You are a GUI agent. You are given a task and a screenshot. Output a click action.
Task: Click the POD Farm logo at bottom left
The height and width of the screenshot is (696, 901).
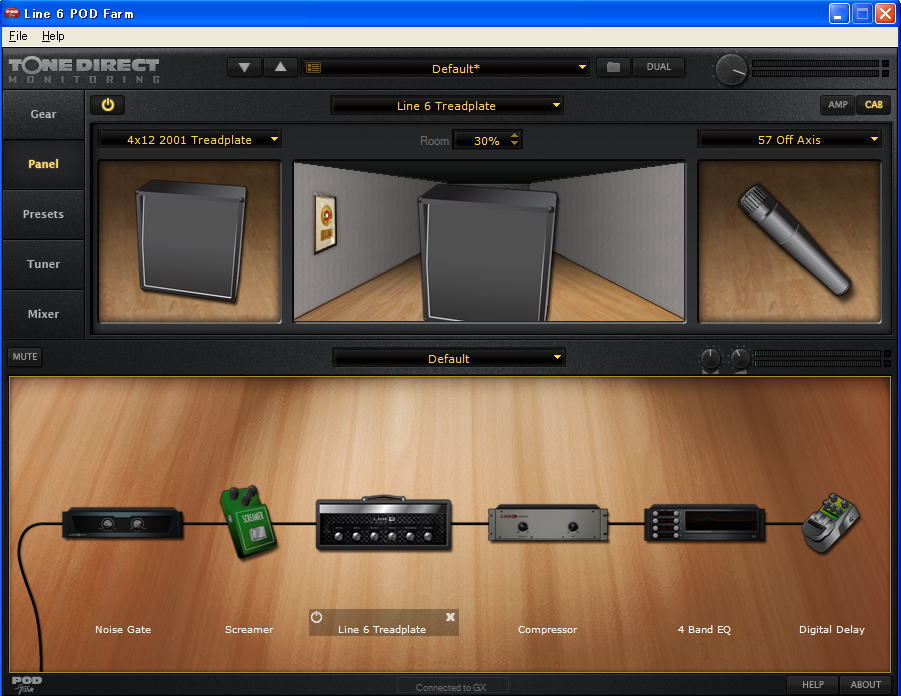tap(26, 684)
